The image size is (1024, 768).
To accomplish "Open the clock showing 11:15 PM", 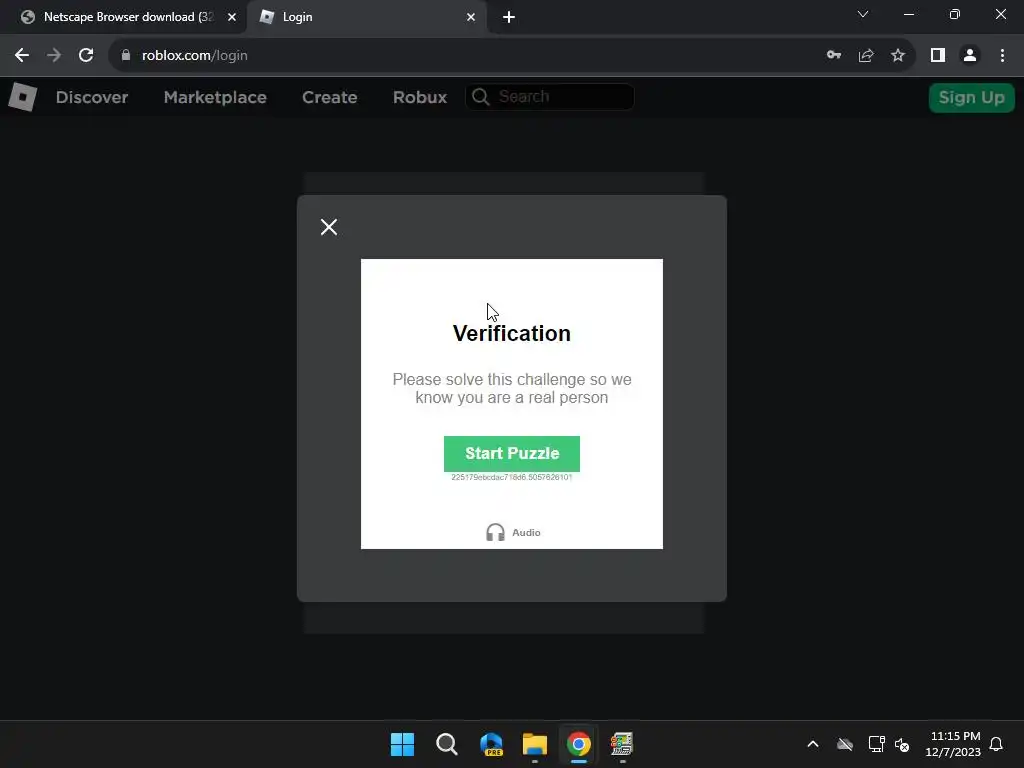I will pos(953,744).
